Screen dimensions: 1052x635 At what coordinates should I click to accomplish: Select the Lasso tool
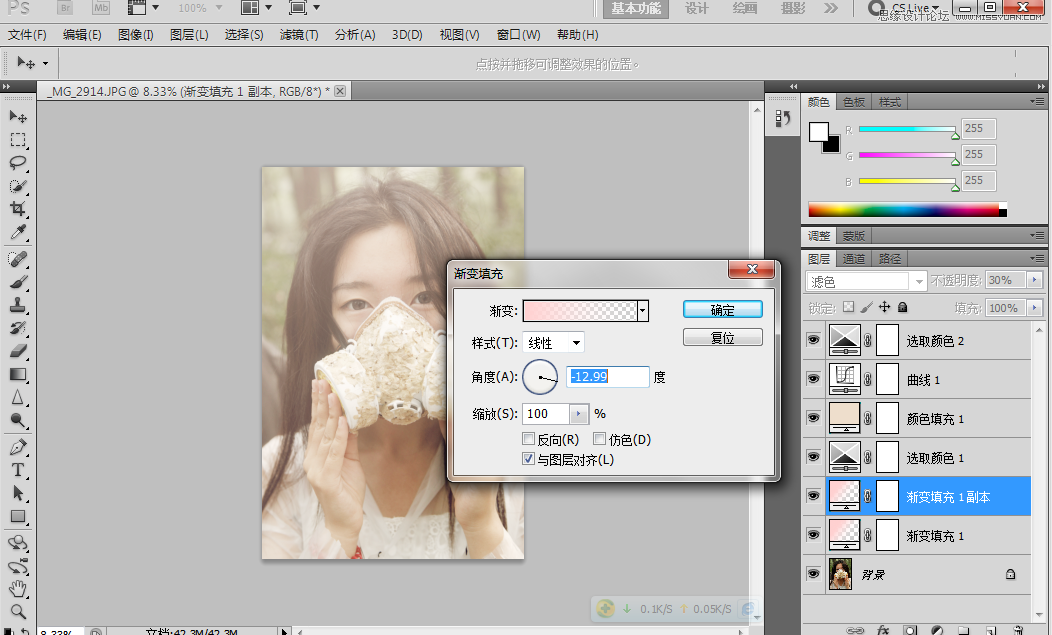(18, 162)
